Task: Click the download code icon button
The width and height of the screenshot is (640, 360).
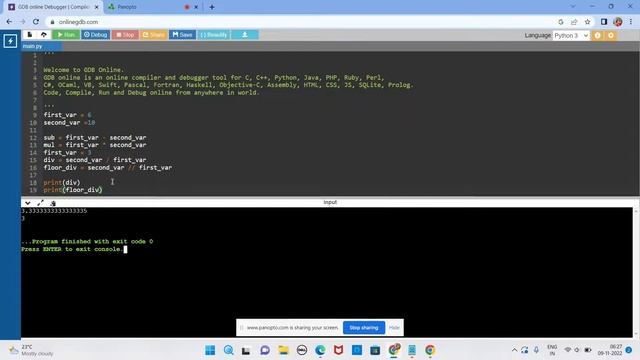Action: click(244, 35)
